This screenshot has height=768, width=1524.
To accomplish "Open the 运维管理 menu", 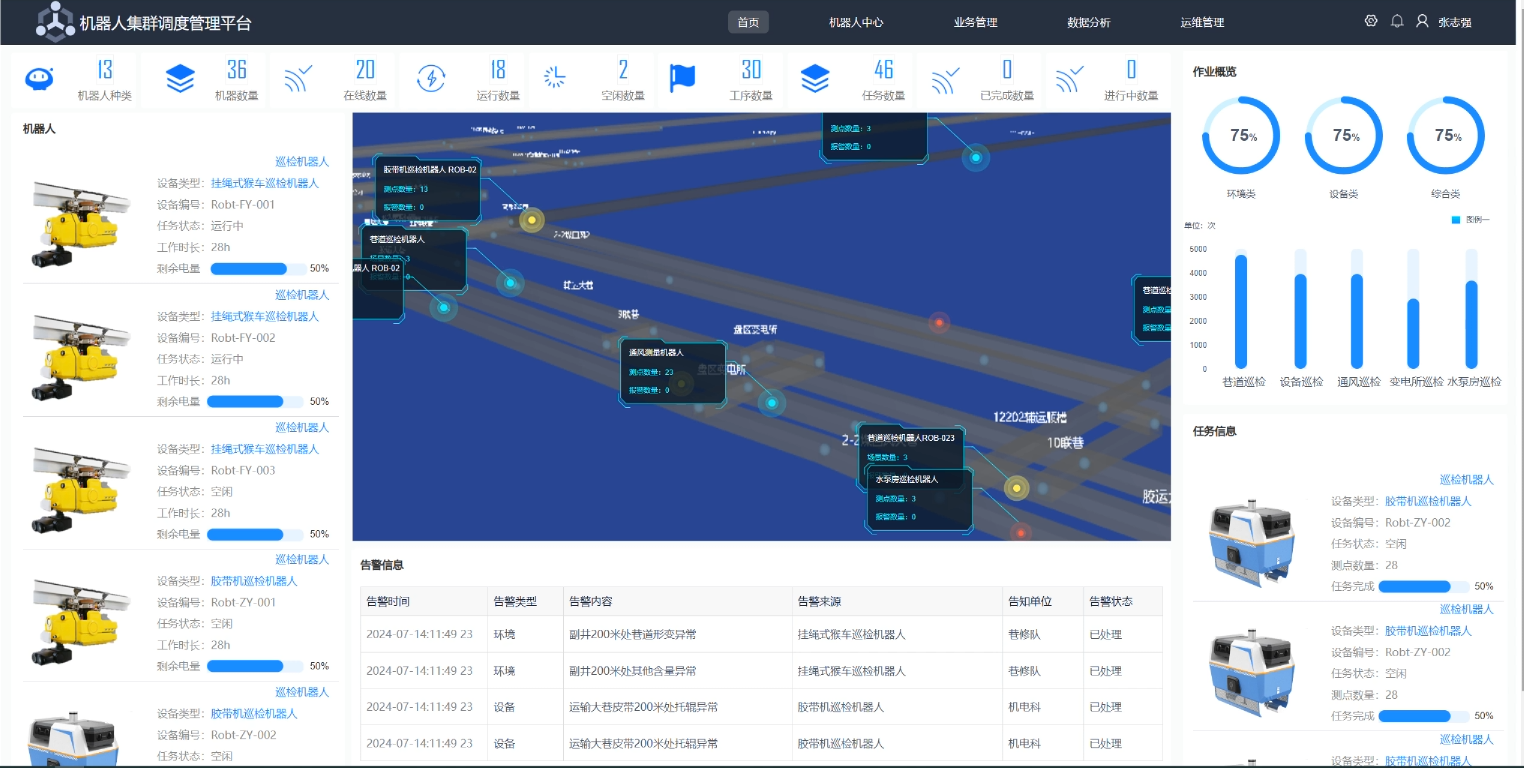I will pos(1202,22).
